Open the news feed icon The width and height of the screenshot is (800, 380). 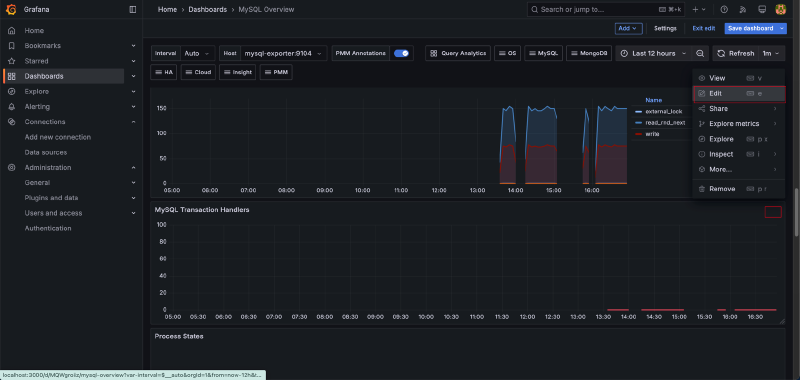pos(743,9)
